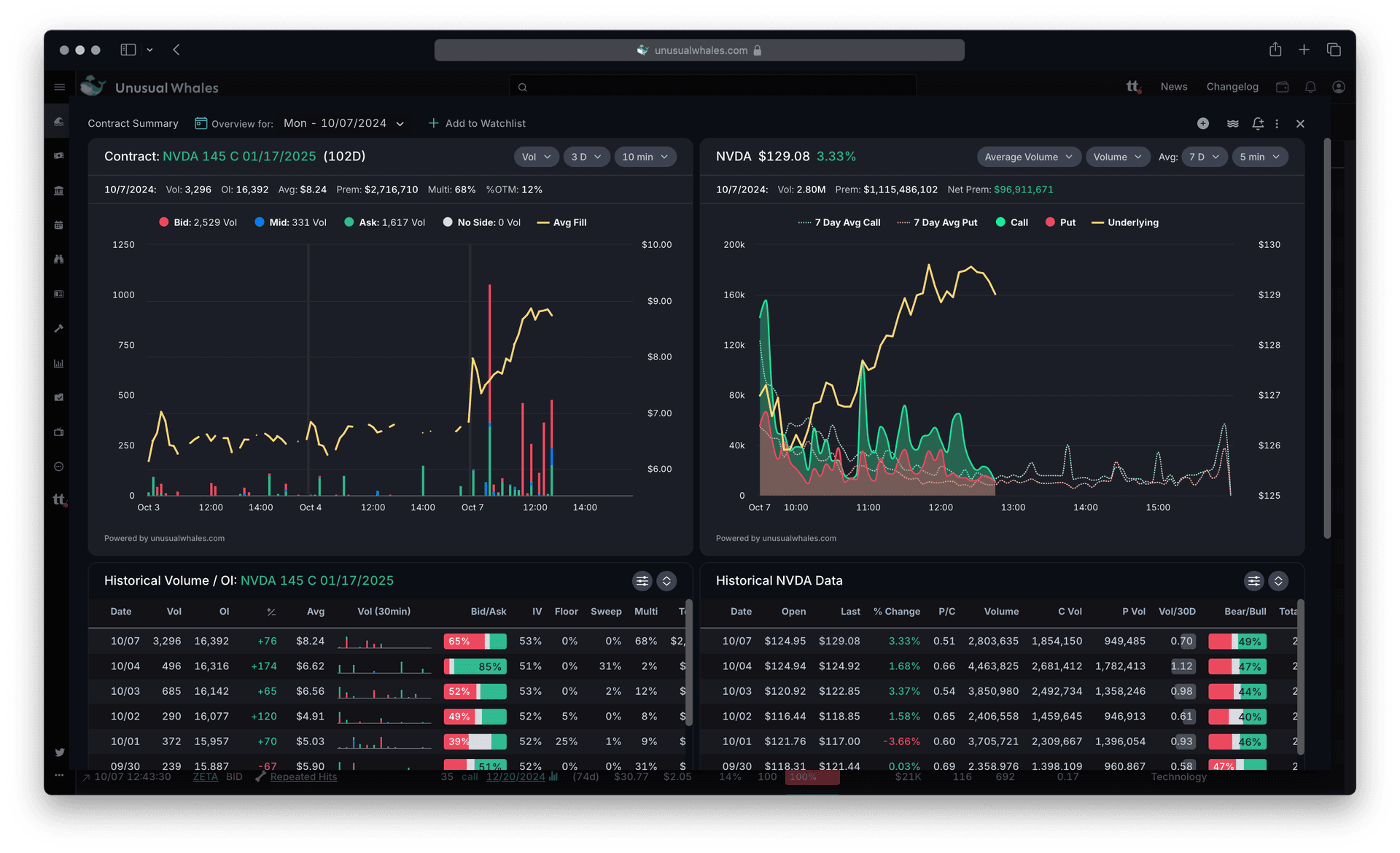The image size is (1400, 853).
Task: Click the tastytrade tt icon in top bar
Action: (x=1133, y=87)
